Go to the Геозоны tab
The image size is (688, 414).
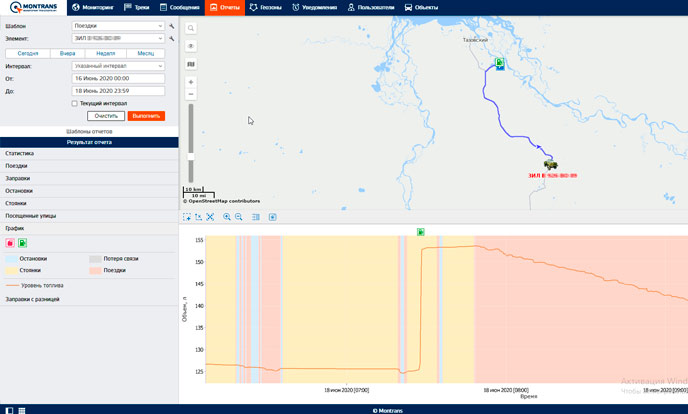point(265,7)
